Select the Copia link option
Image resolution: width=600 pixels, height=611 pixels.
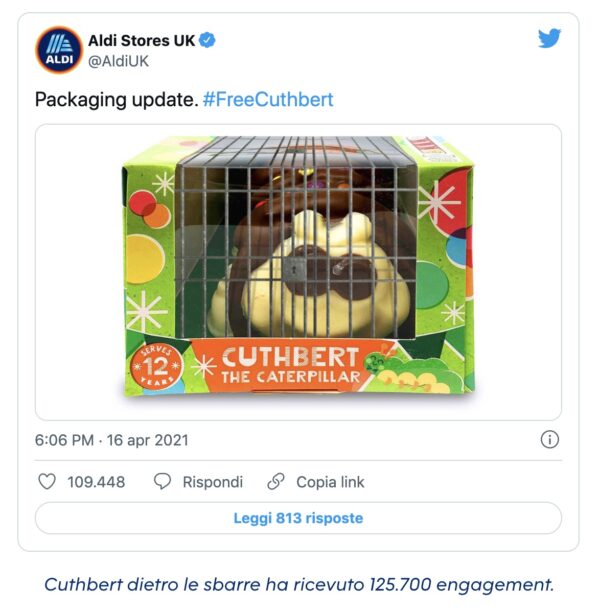330,482
